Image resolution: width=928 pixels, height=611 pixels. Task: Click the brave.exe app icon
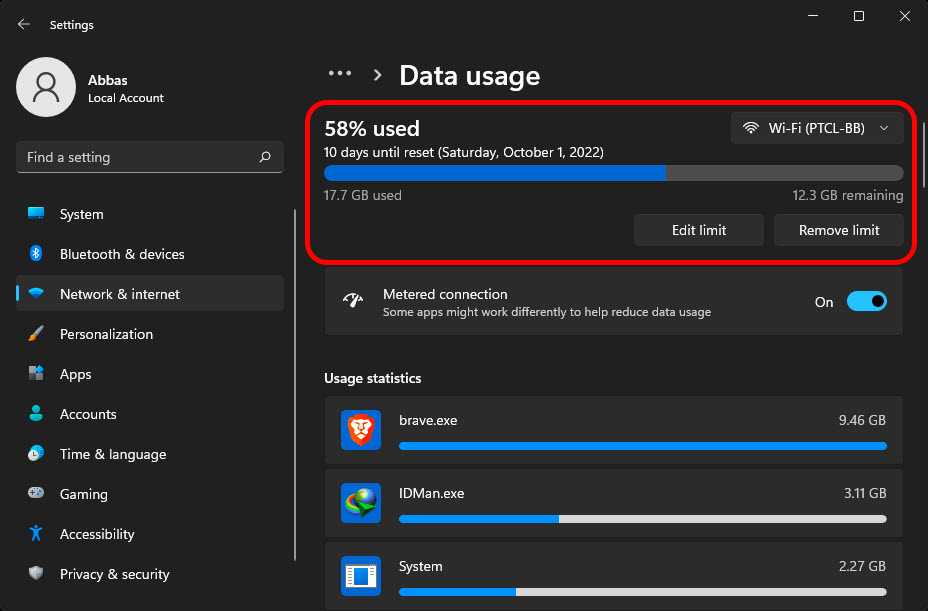[360, 430]
